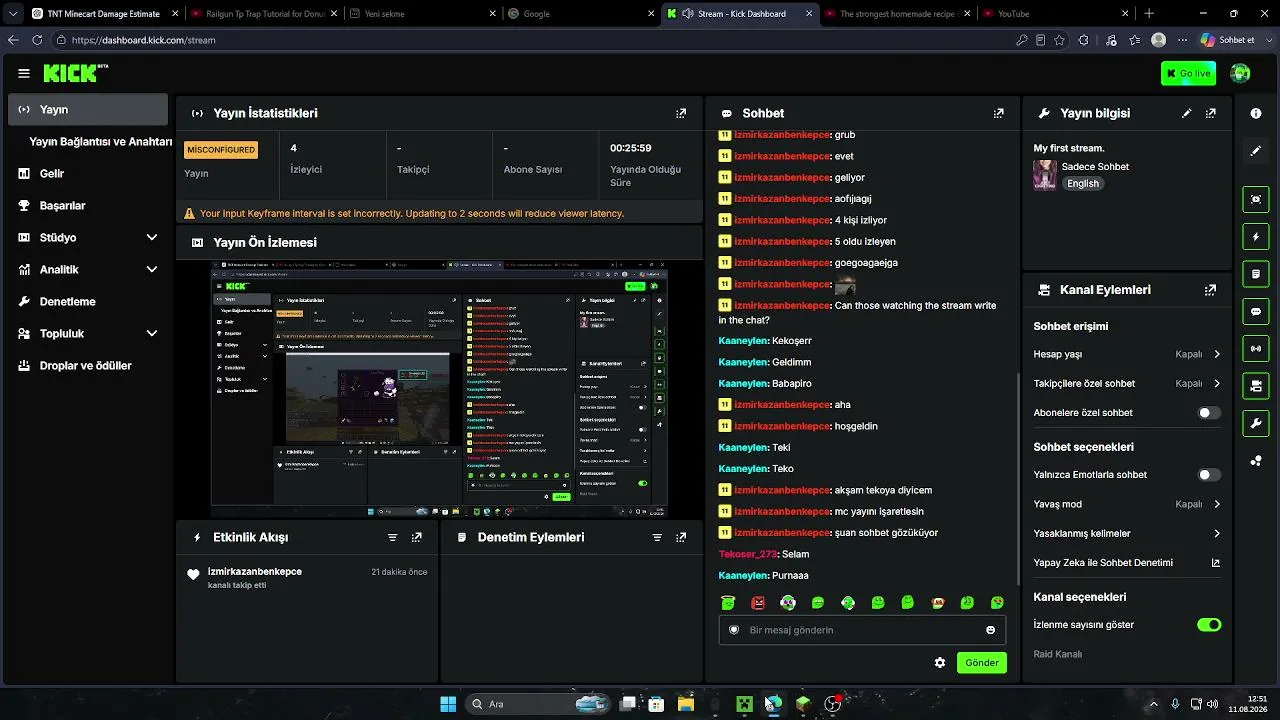Image resolution: width=1280 pixels, height=720 pixels.
Task: Toggle Abonelere özel sohbet switch
Action: pos(1209,413)
